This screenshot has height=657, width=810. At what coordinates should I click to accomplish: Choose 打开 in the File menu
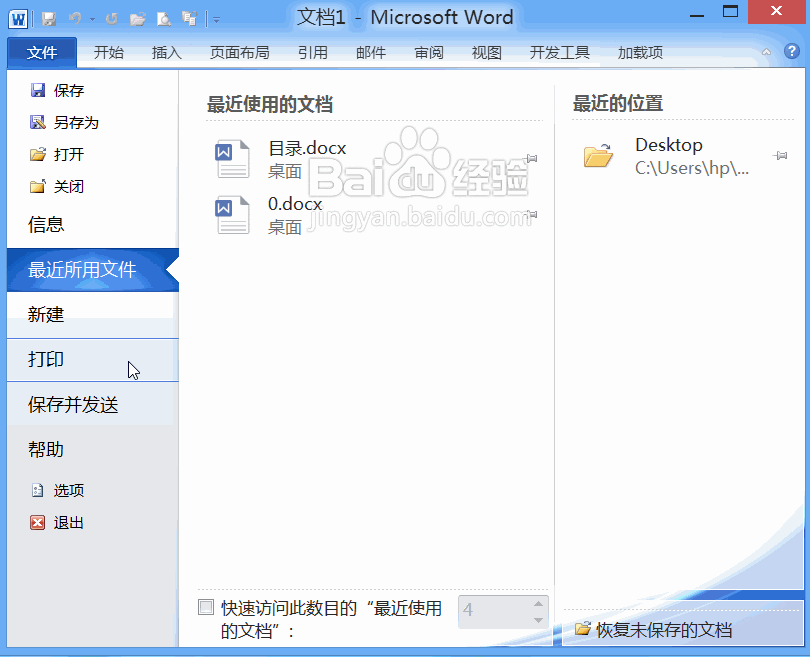(57, 154)
